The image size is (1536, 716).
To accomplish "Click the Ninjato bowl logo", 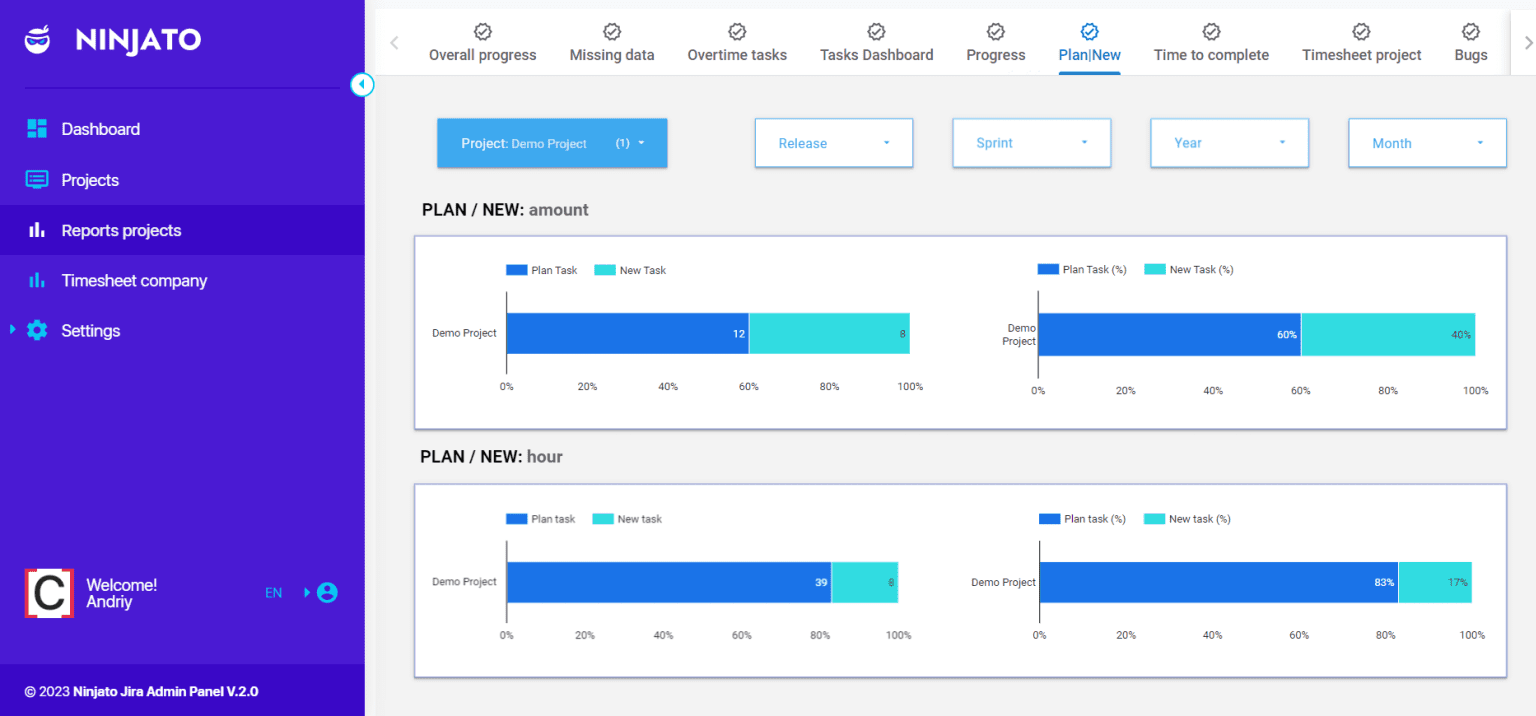I will (x=36, y=41).
